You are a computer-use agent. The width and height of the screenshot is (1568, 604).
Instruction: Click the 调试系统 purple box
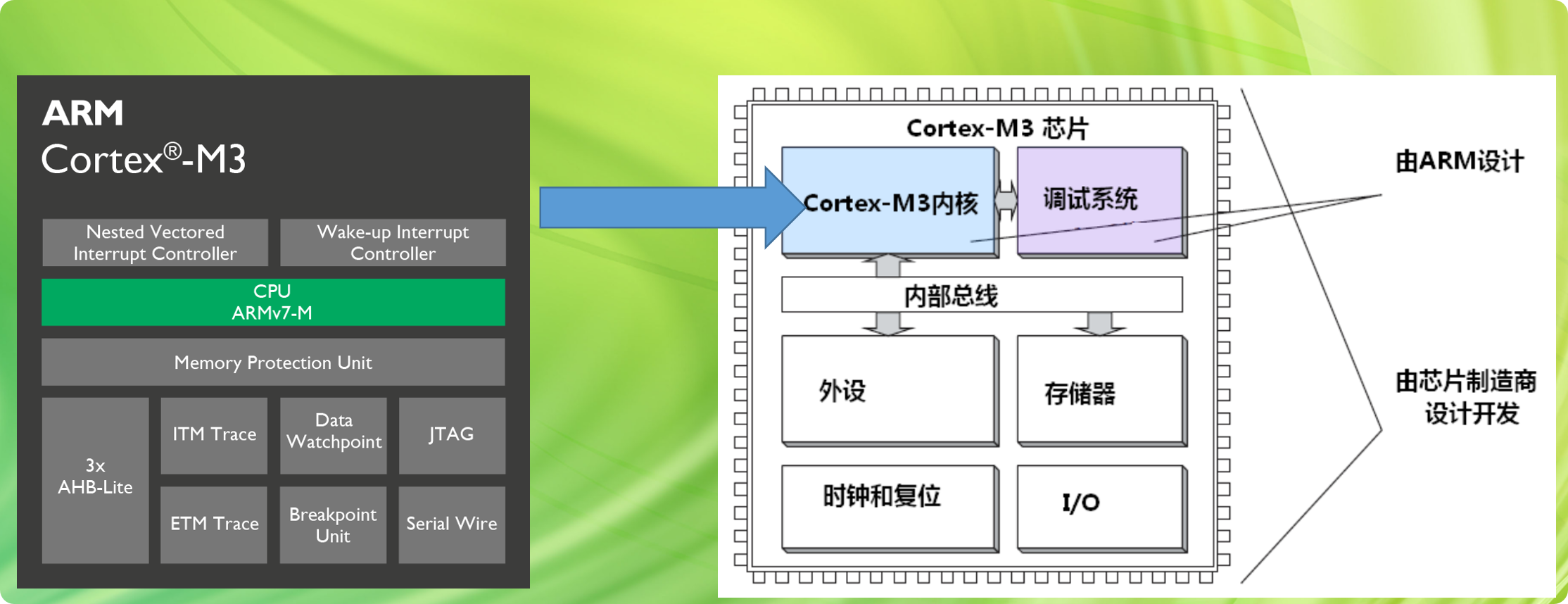1102,202
